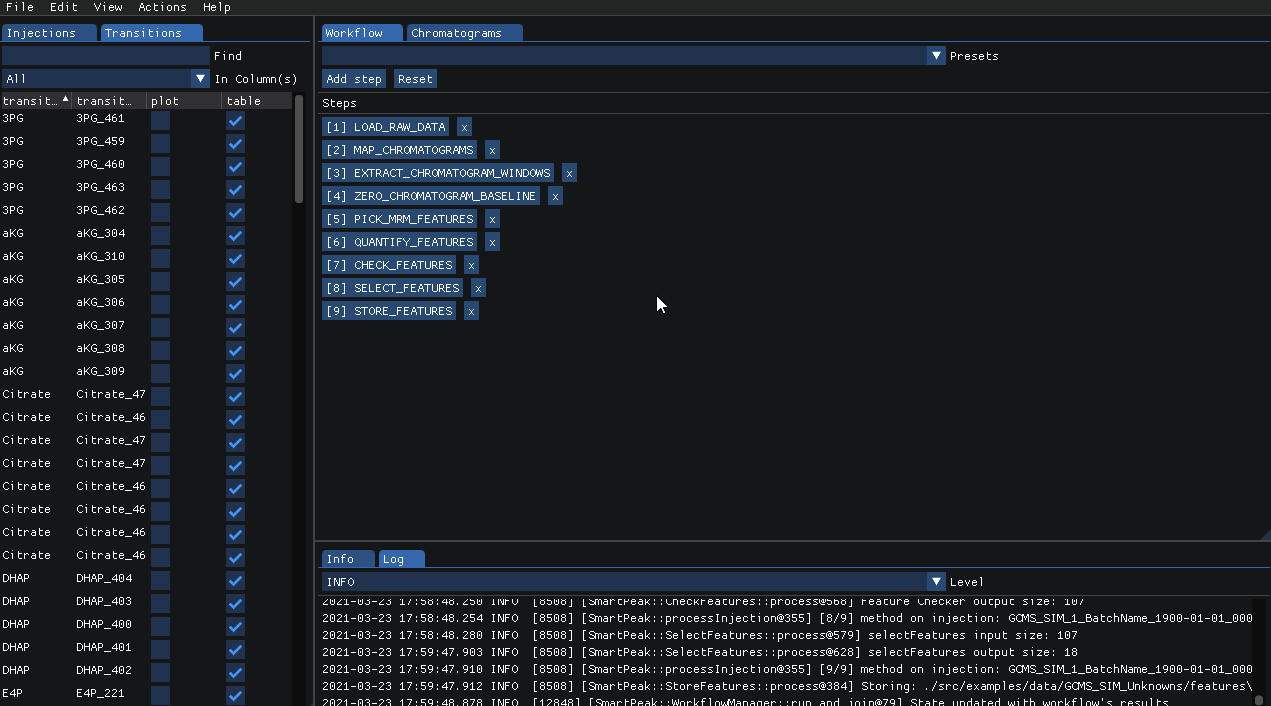This screenshot has height=706, width=1271.
Task: Remove the PICK_MRM_FEATURES step with its x
Action: click(x=492, y=219)
